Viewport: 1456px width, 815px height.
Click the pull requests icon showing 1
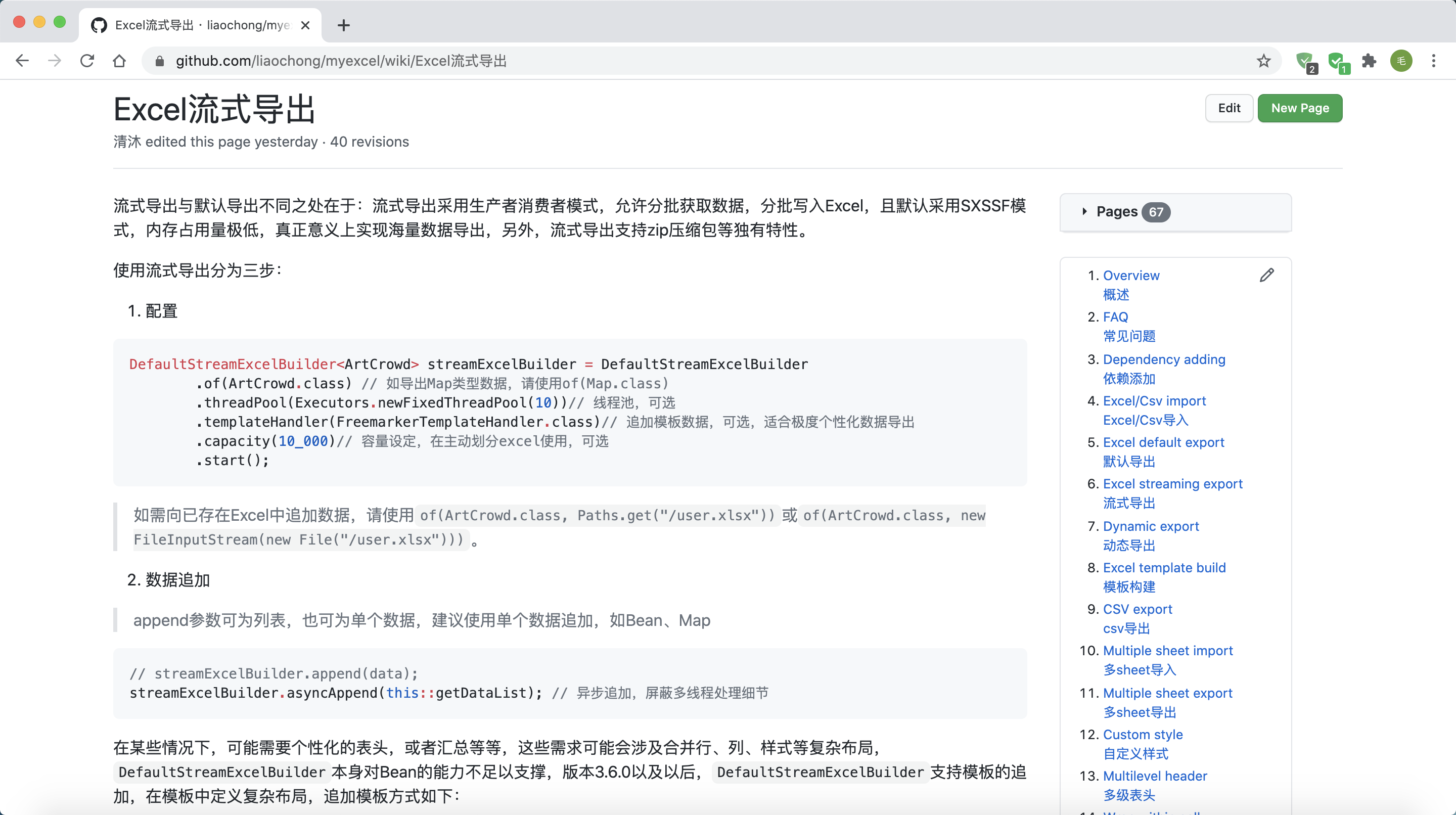click(x=1341, y=62)
